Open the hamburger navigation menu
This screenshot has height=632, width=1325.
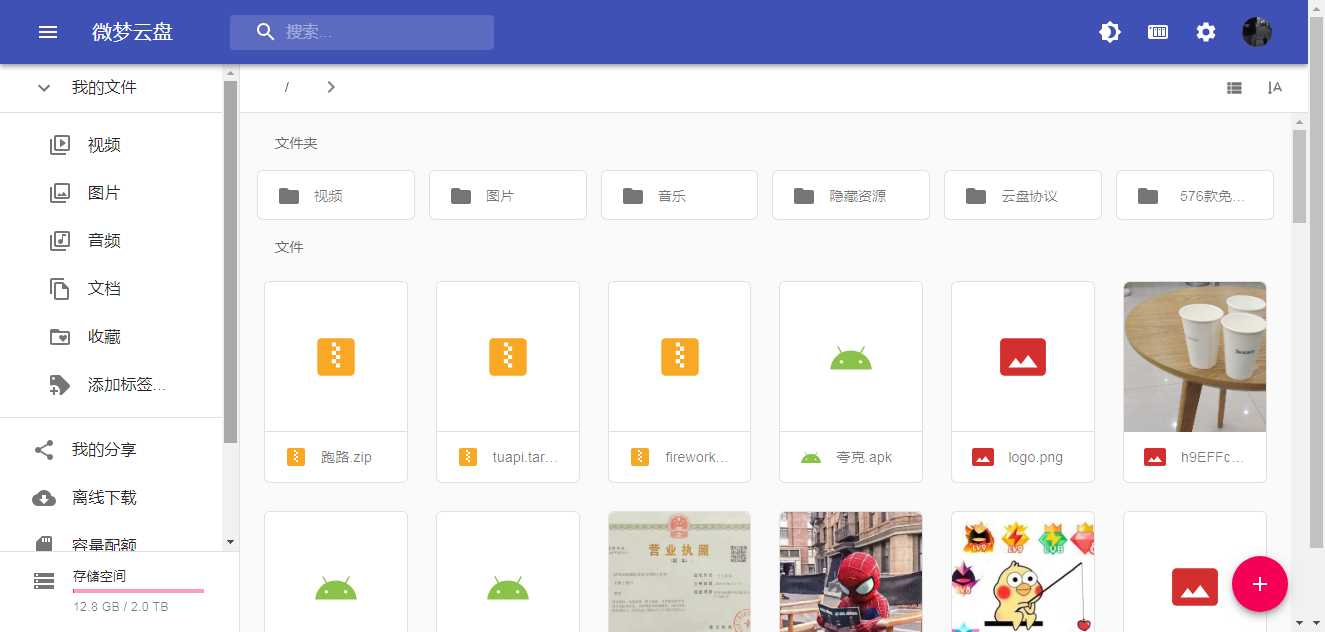[x=48, y=32]
